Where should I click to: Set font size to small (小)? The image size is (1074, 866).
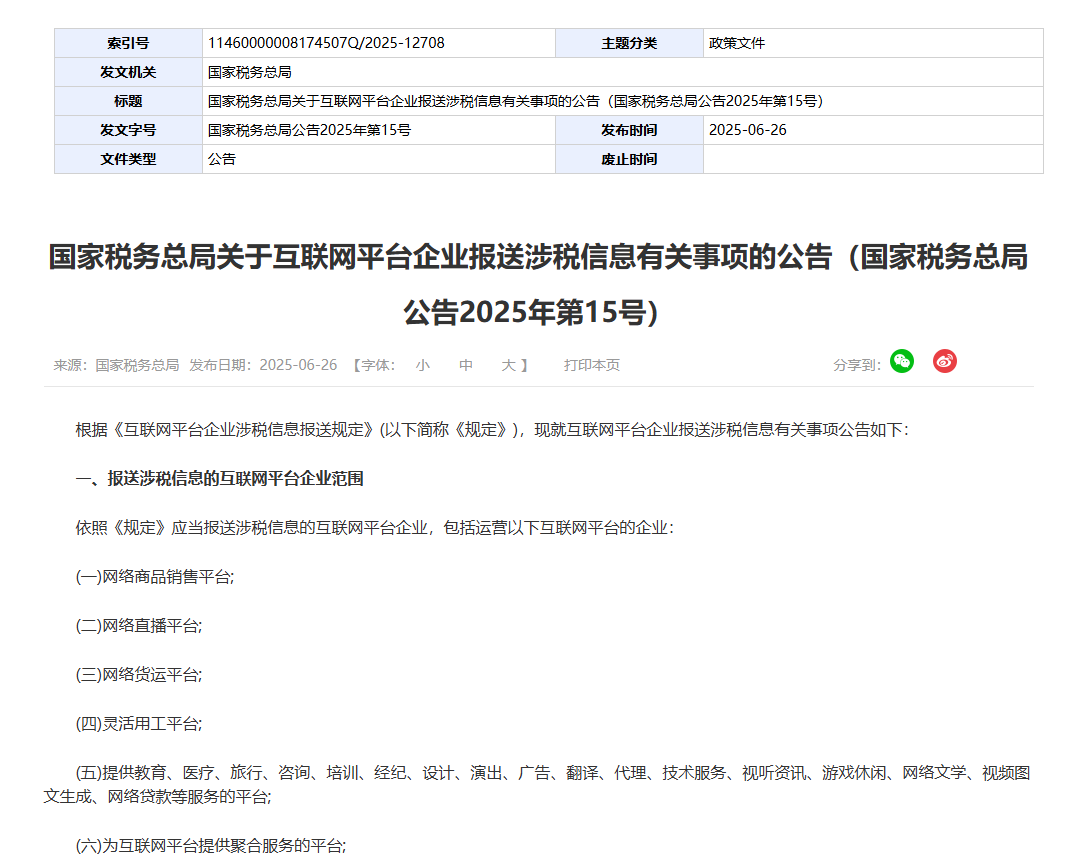(x=423, y=365)
